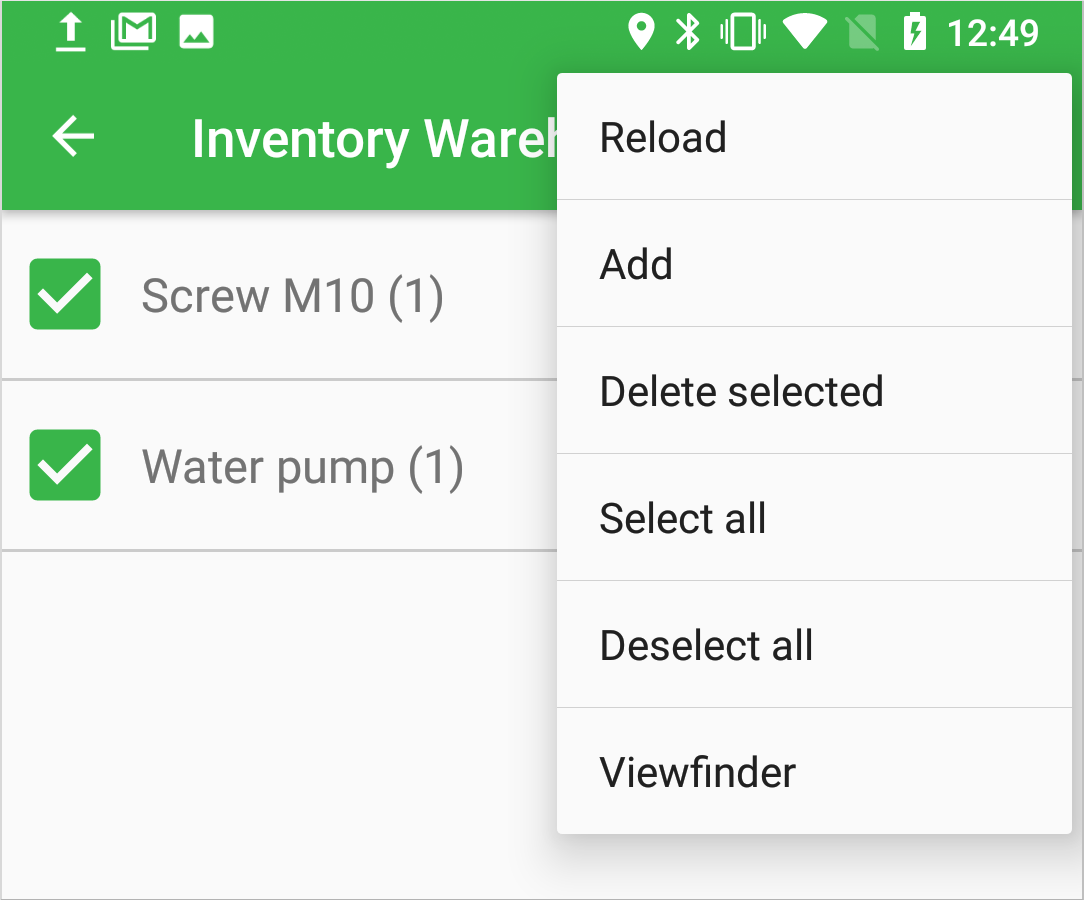Viewport: 1084px width, 900px height.
Task: Tap the location pin status icon
Action: tap(640, 33)
